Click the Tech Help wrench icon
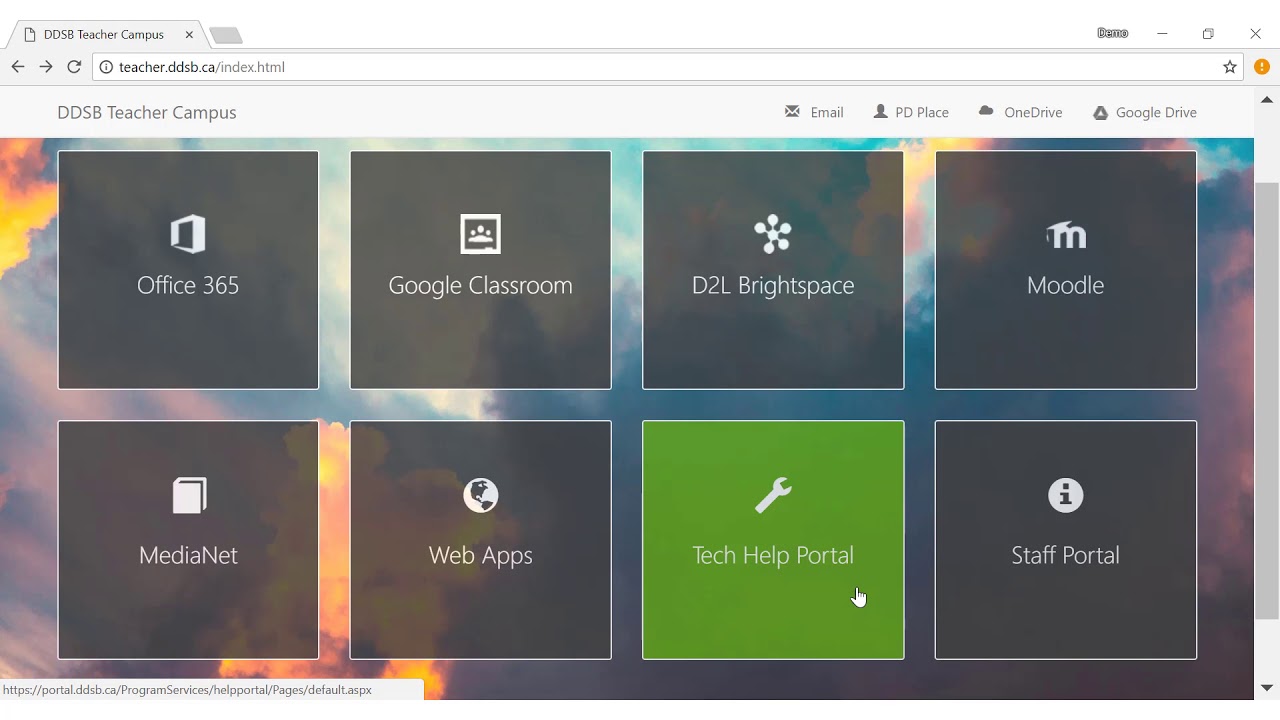Image resolution: width=1280 pixels, height=720 pixels. point(773,495)
